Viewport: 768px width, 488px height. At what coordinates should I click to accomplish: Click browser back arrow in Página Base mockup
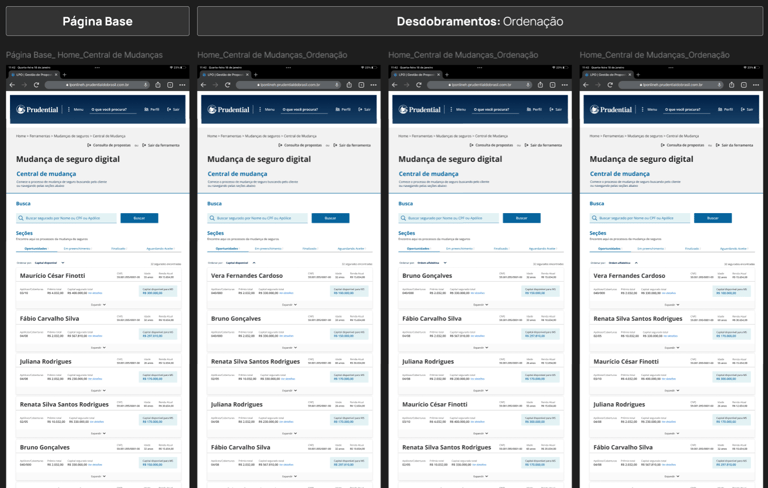[12, 85]
